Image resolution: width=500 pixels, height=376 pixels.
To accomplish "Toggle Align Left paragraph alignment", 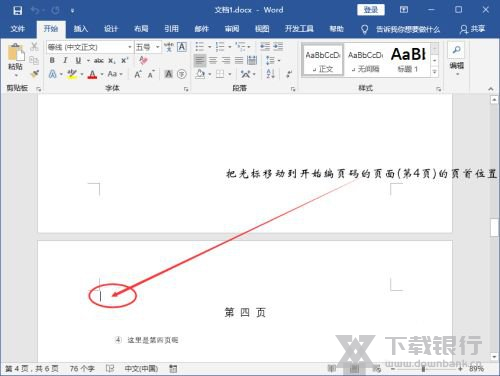I will 200,60.
